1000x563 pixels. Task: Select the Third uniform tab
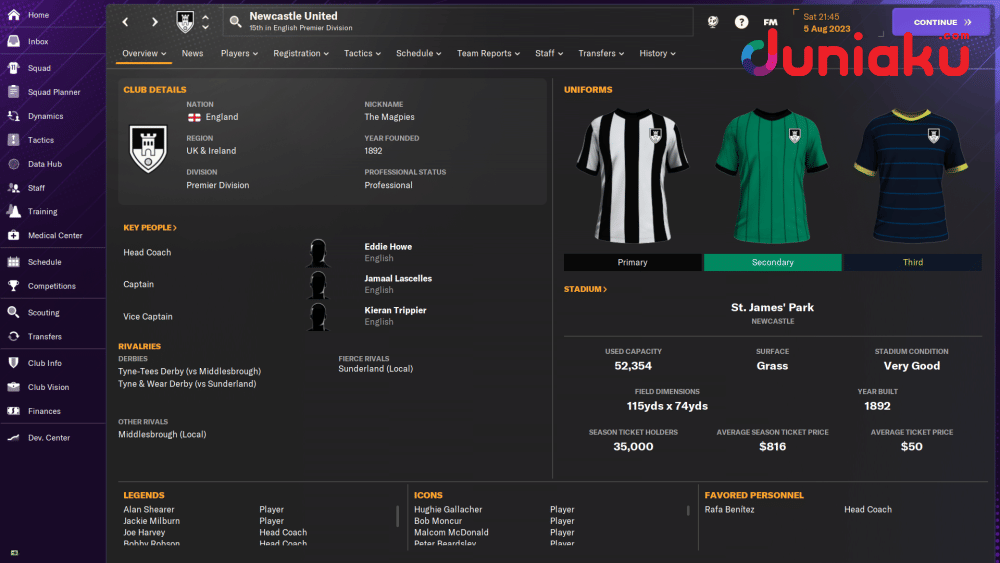[x=913, y=262]
